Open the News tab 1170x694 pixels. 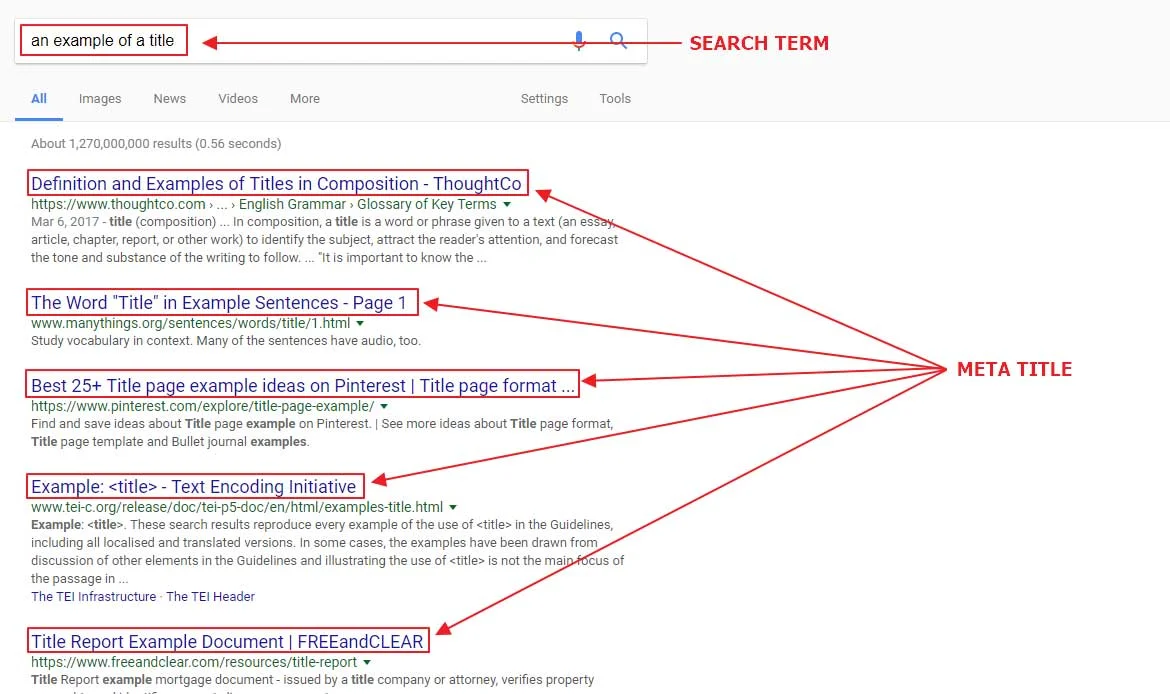coord(169,99)
